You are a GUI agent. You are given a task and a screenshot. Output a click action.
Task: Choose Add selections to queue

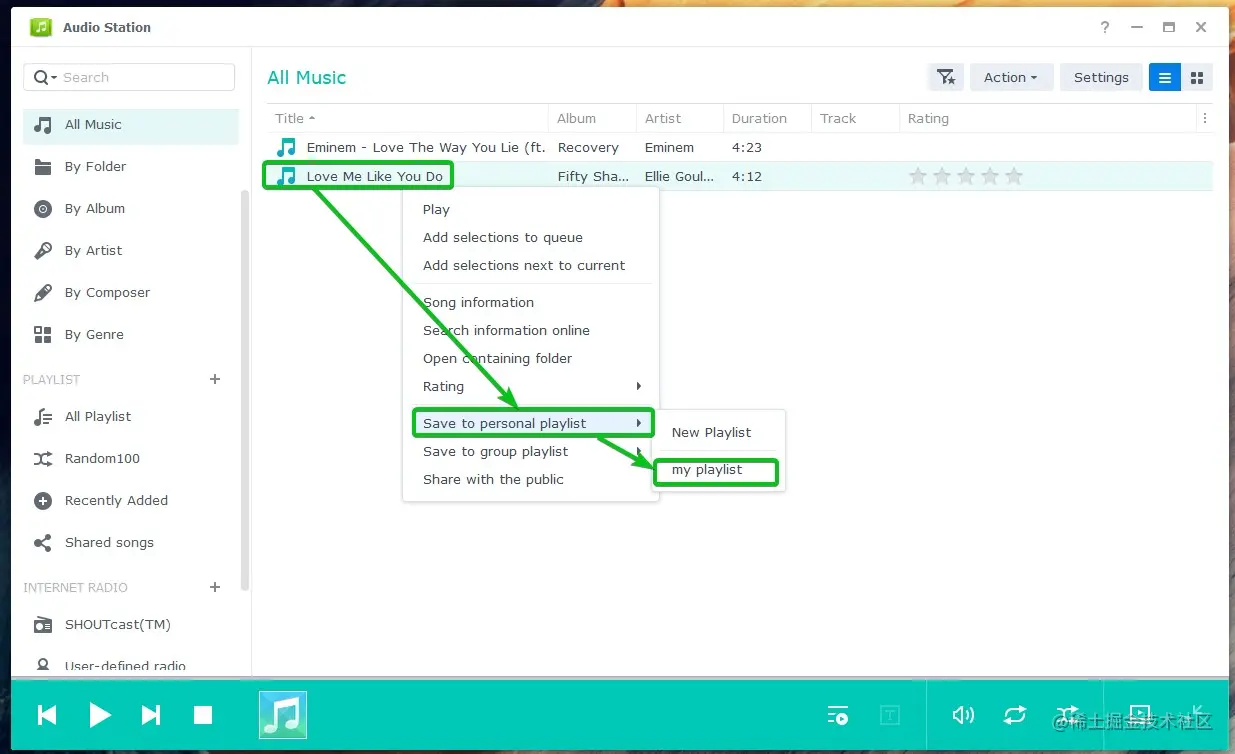tap(531, 237)
